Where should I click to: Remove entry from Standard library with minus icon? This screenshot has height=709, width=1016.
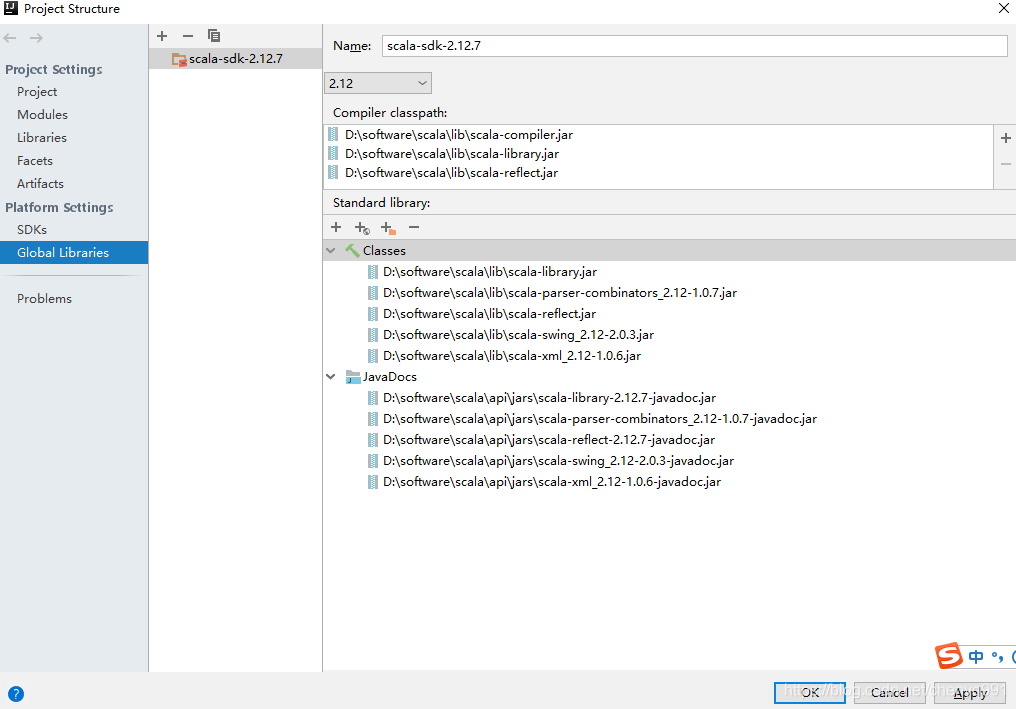click(x=414, y=227)
